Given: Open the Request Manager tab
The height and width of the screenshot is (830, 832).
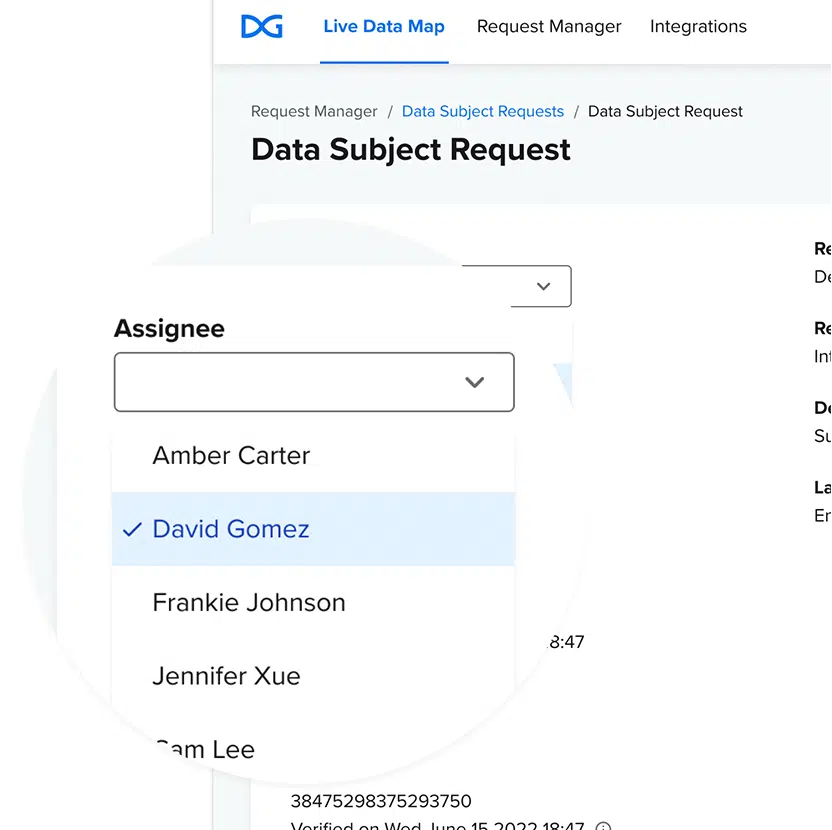Looking at the screenshot, I should click(549, 27).
